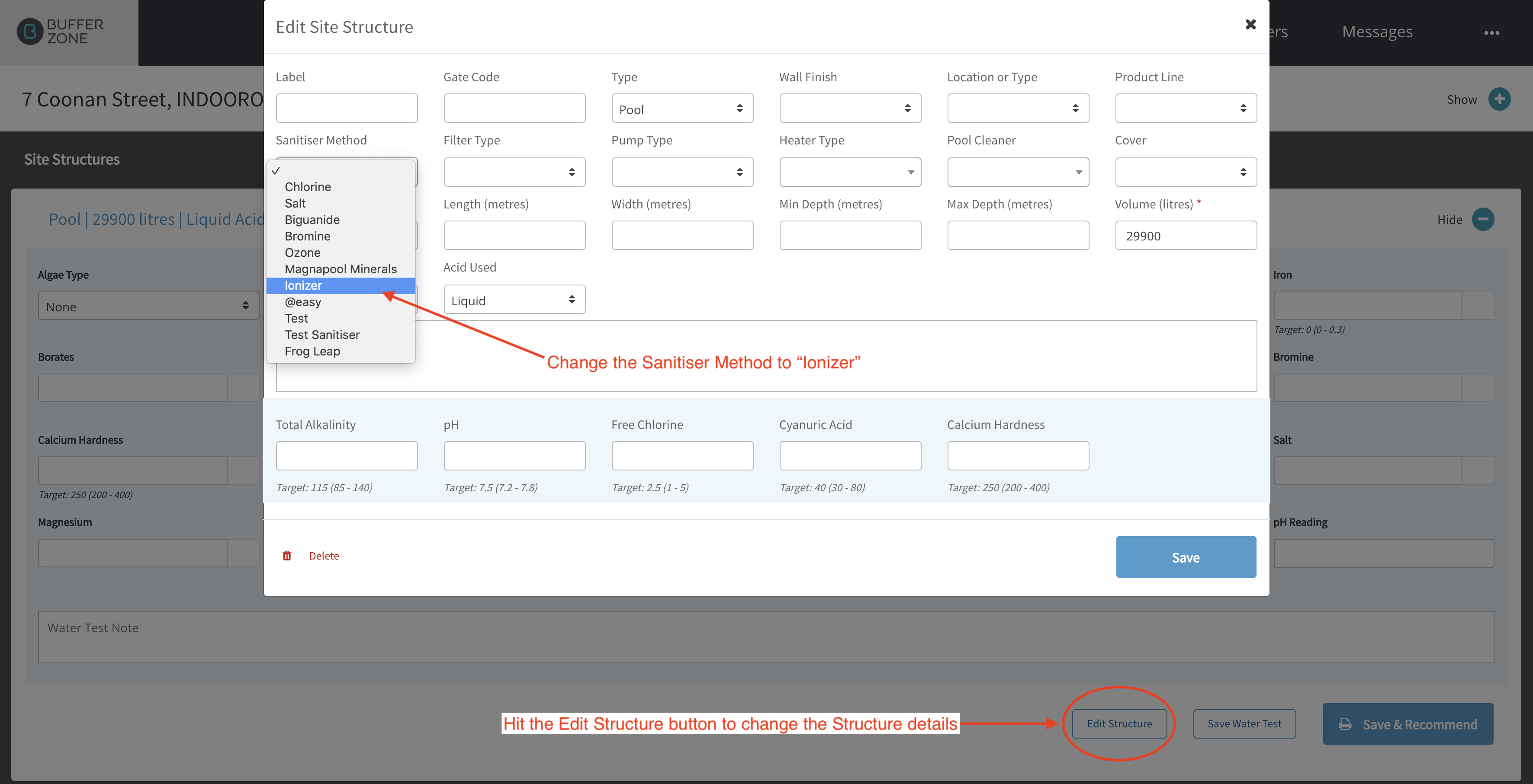Choose Test Sanitiser from the list

click(x=341, y=335)
